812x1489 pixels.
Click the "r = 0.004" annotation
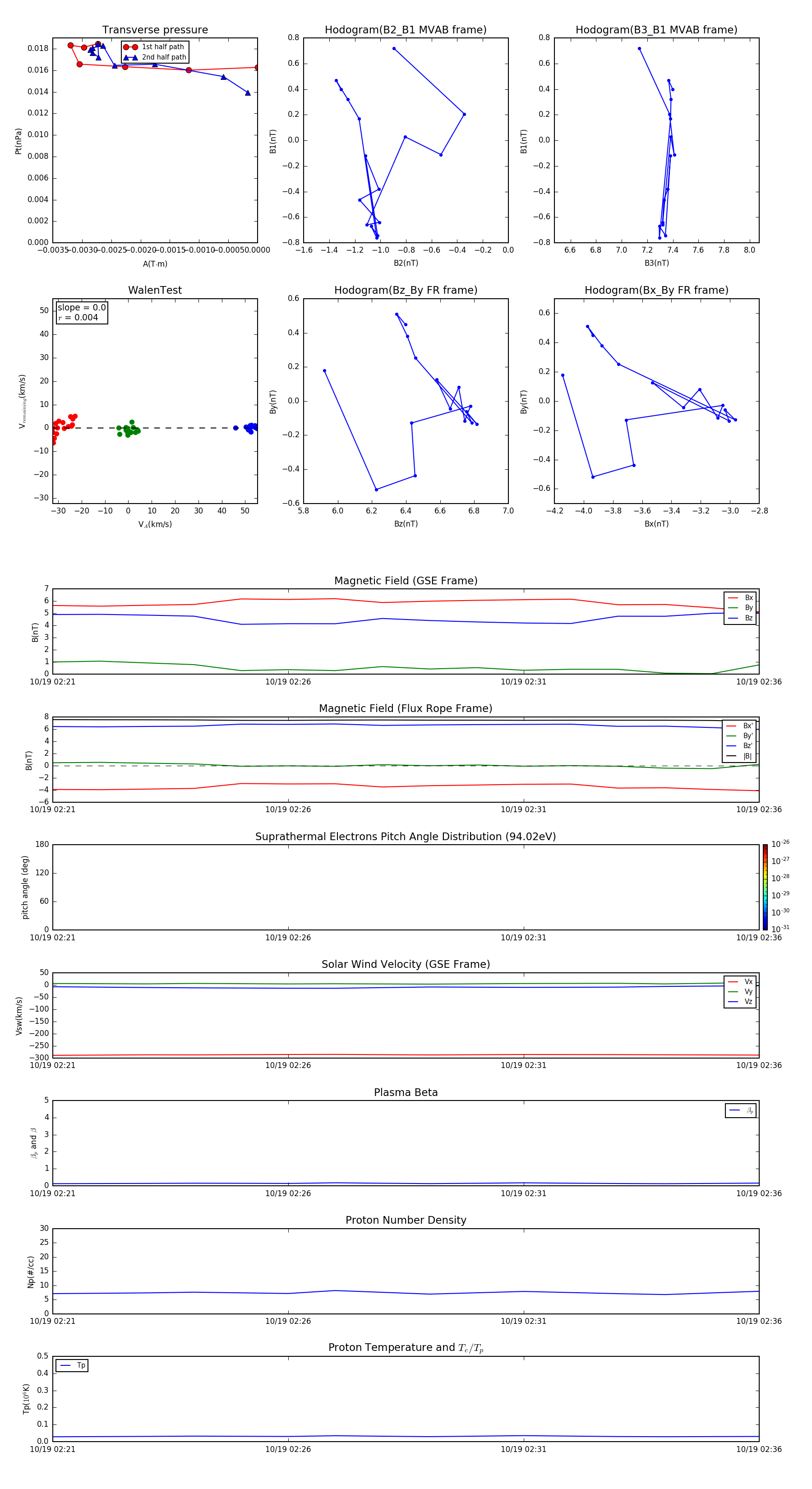click(x=78, y=317)
